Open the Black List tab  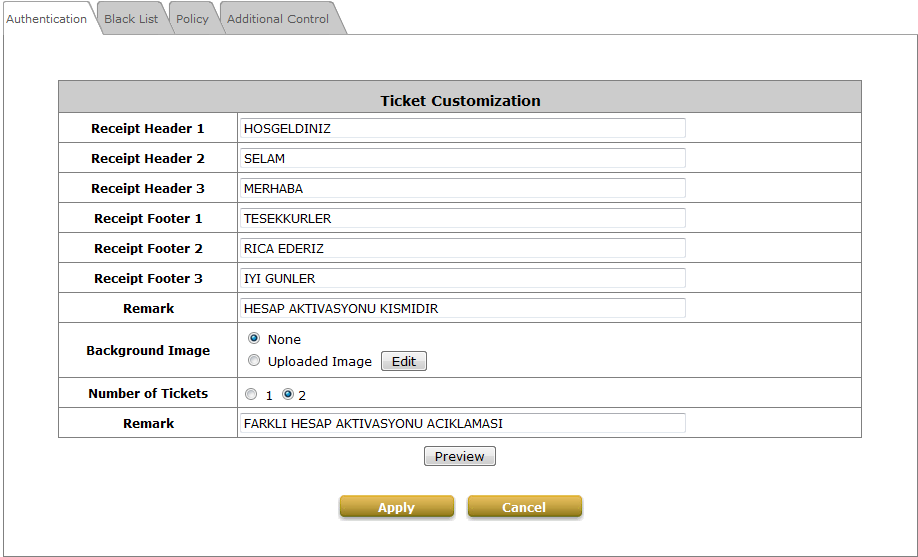pyautogui.click(x=131, y=19)
